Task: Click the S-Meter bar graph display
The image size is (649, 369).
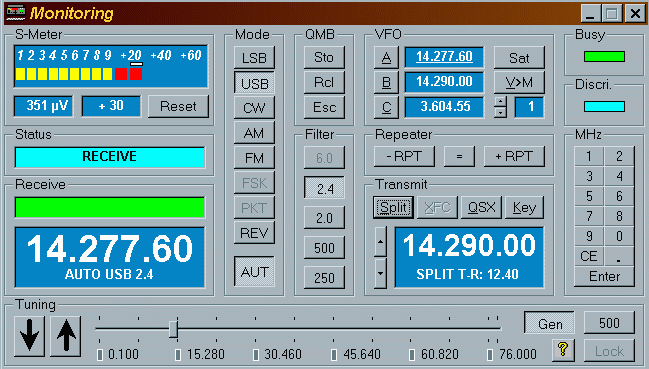Action: [x=111, y=66]
